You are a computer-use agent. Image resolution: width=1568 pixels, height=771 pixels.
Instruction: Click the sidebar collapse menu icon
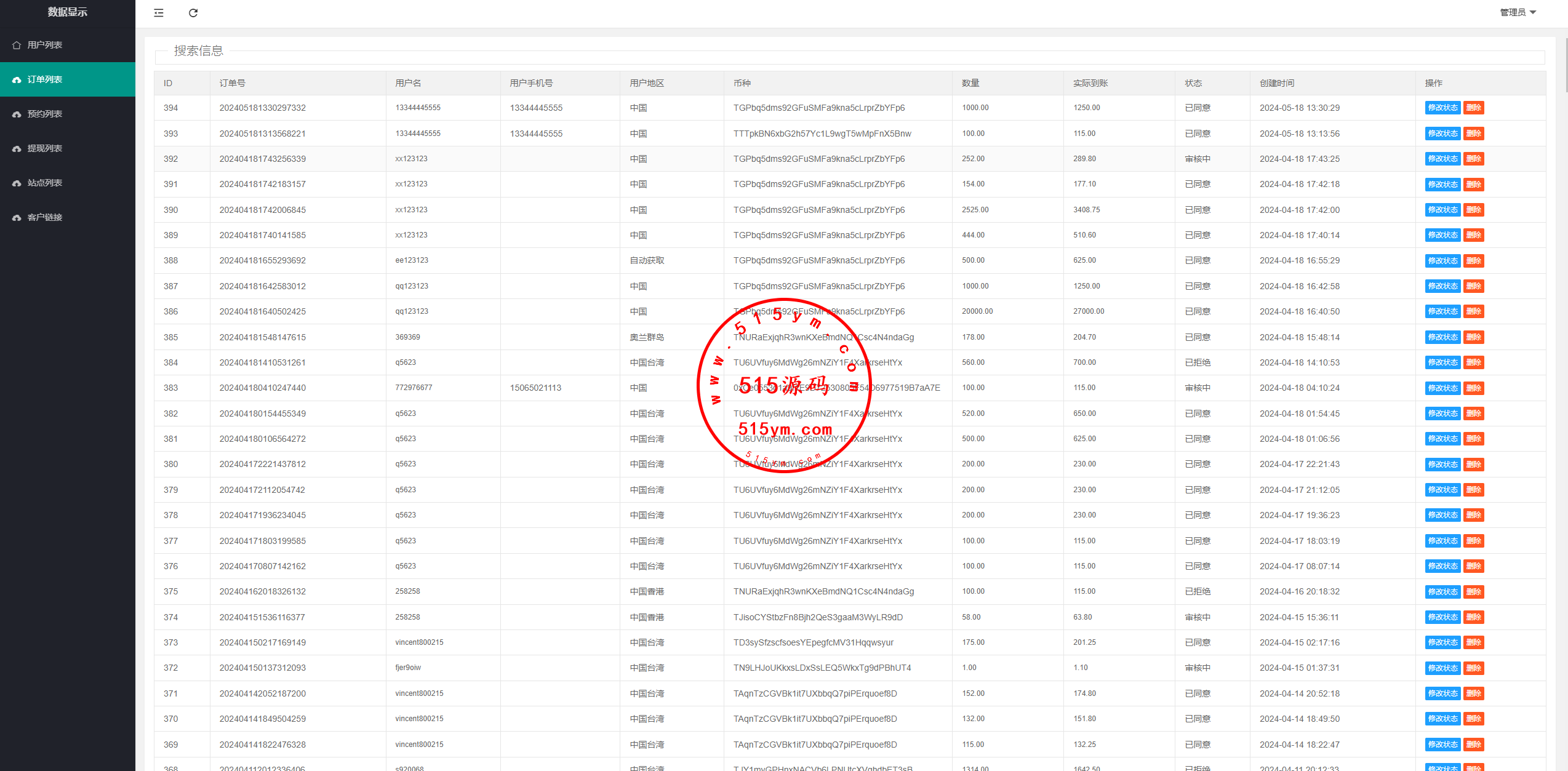click(159, 13)
